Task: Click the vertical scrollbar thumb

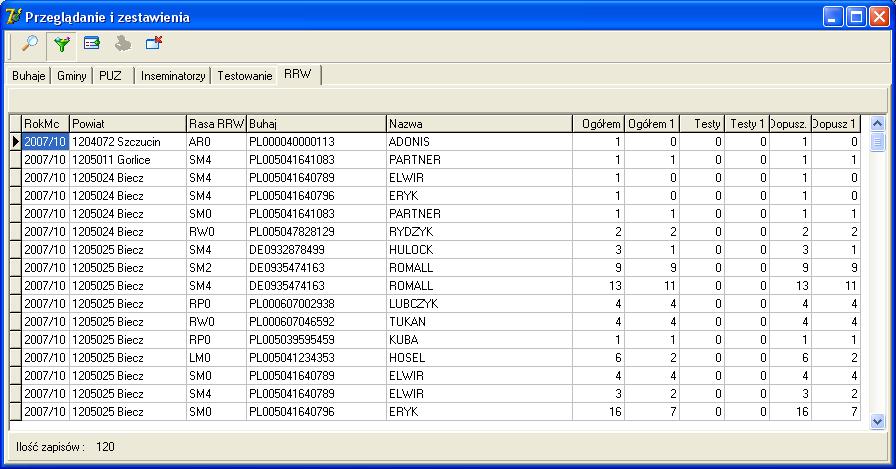Action: pyautogui.click(x=877, y=141)
